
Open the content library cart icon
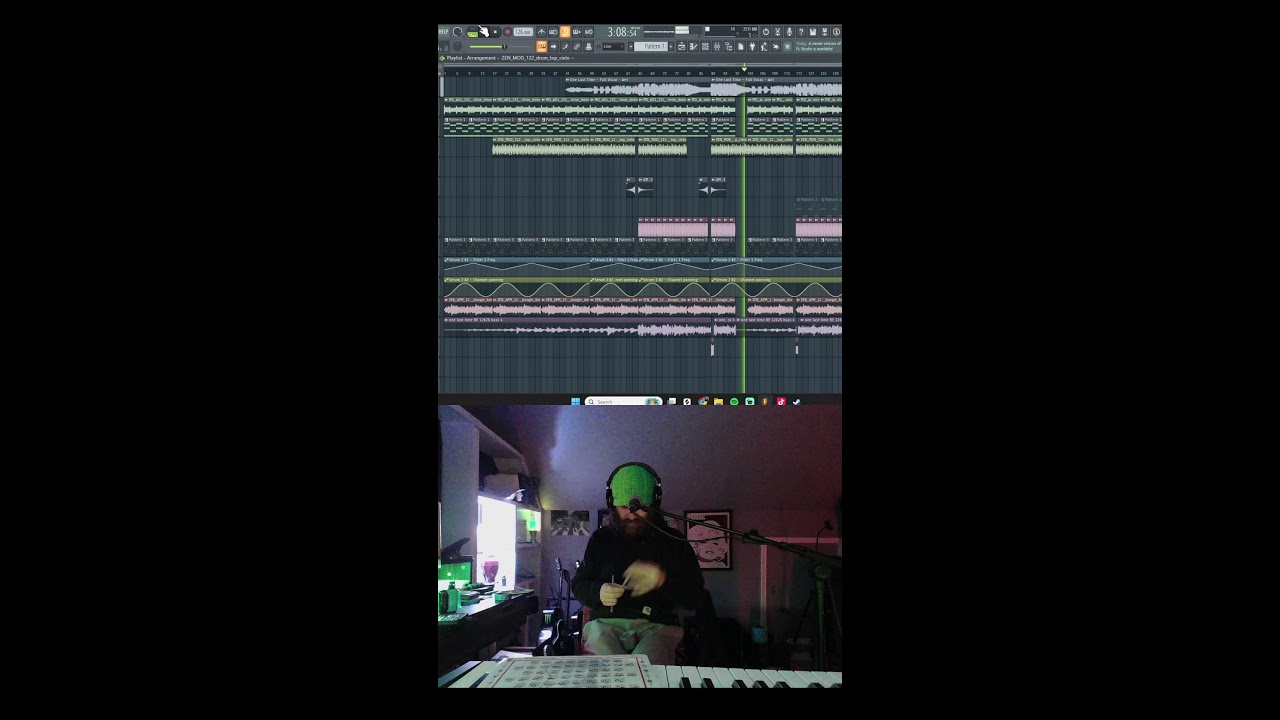(787, 46)
